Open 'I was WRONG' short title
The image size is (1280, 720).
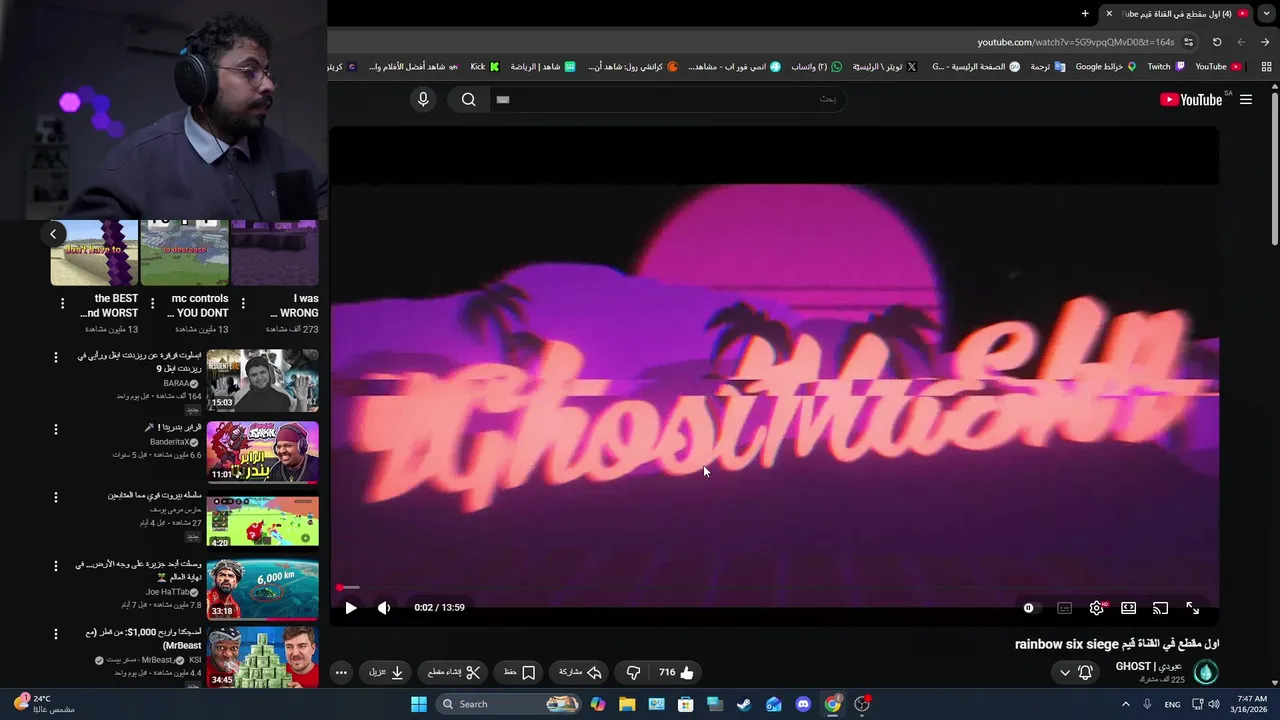(x=294, y=306)
